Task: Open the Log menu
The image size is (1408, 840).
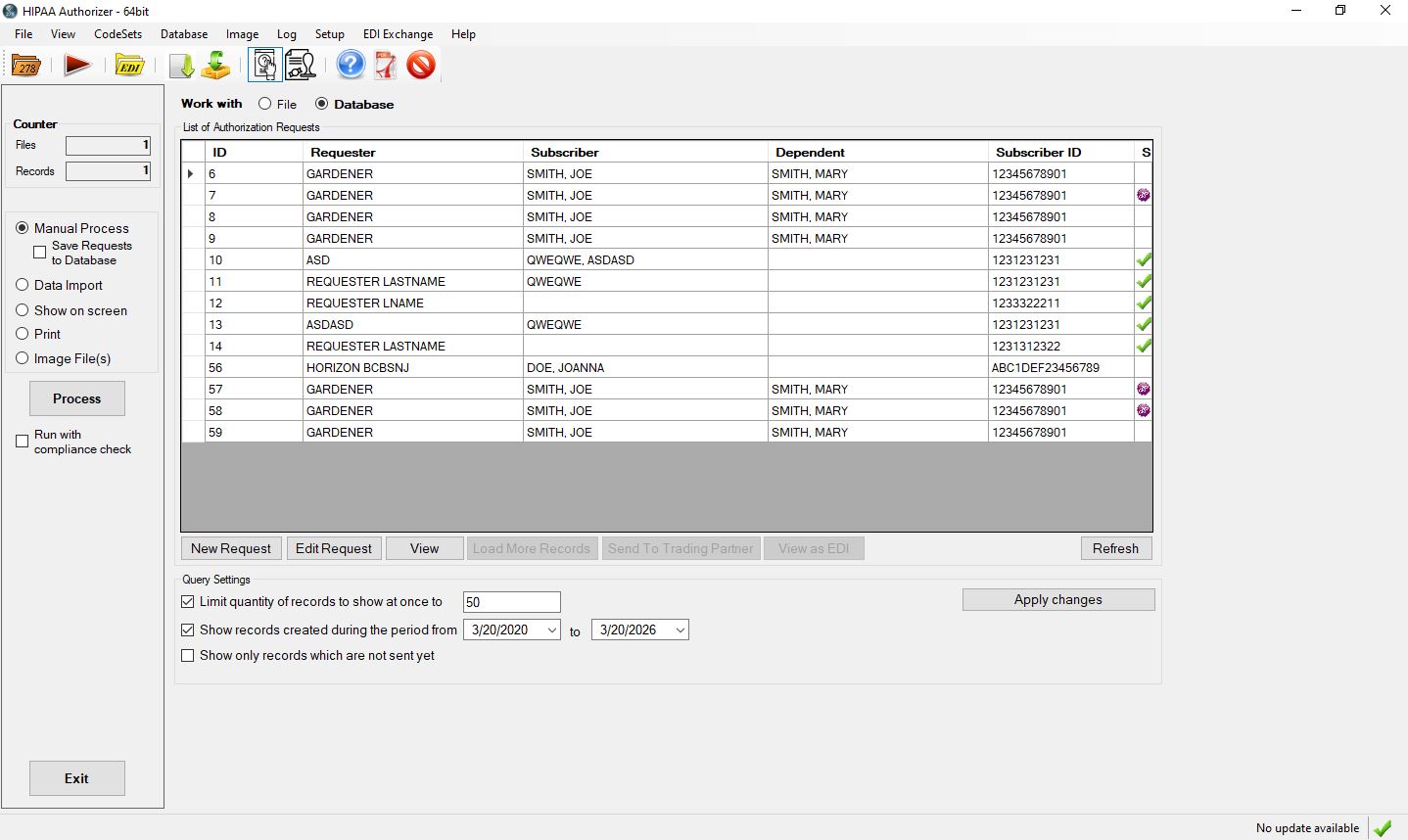Action: tap(286, 33)
